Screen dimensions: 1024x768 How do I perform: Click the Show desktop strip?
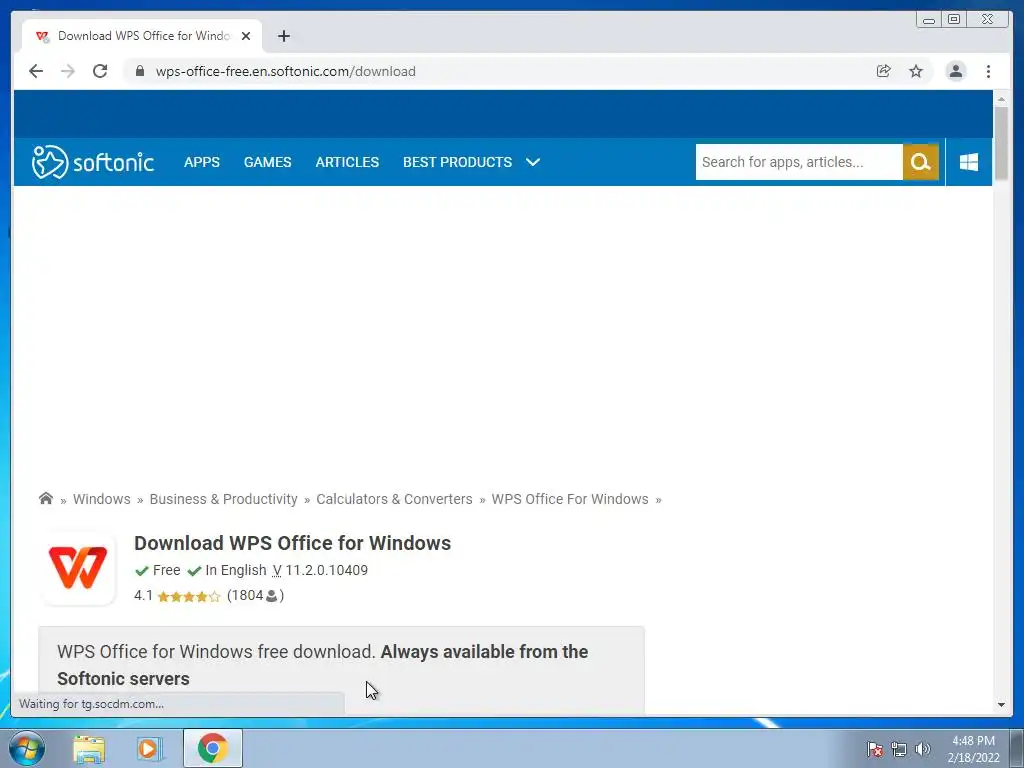[1017, 748]
